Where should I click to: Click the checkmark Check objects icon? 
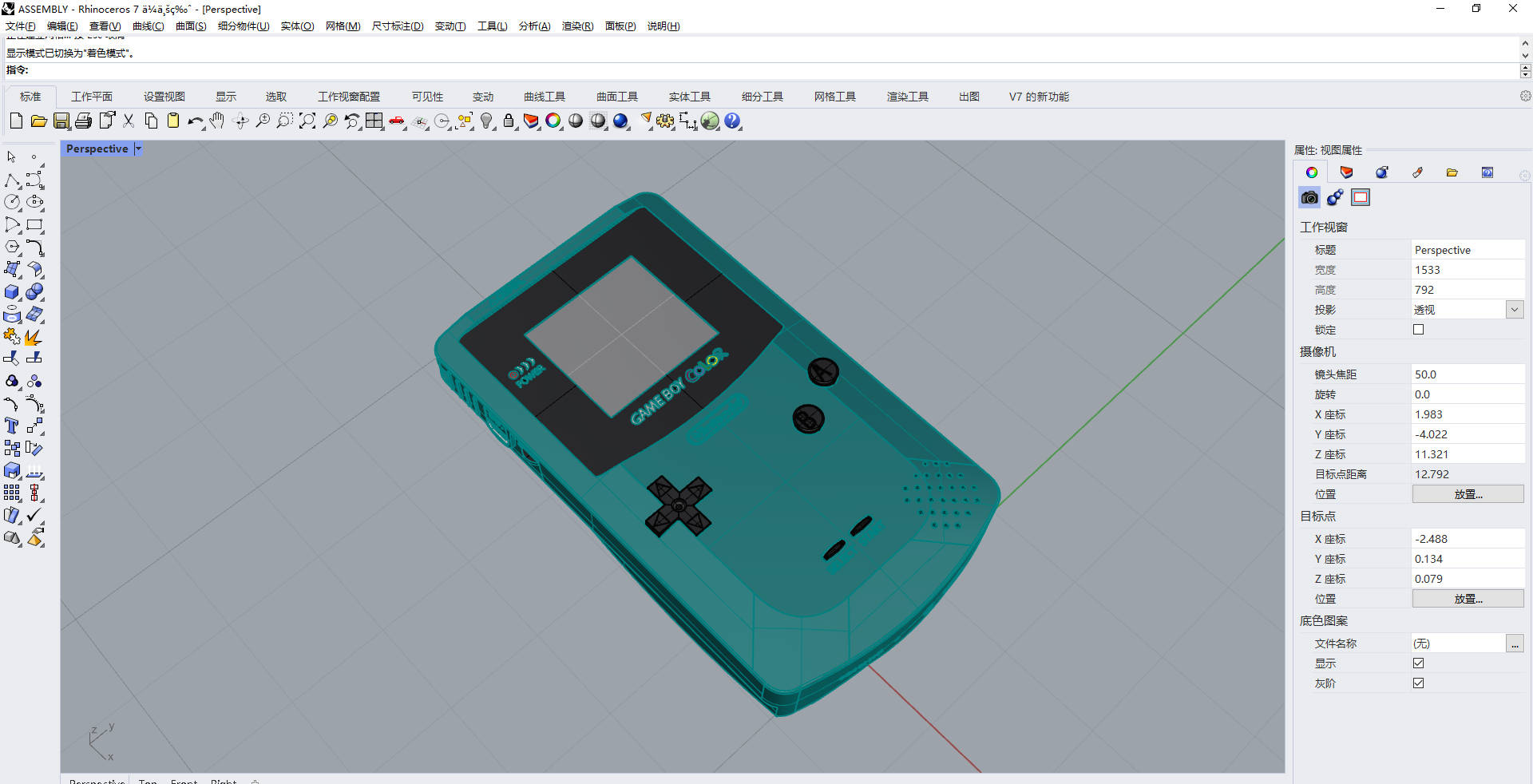click(34, 516)
